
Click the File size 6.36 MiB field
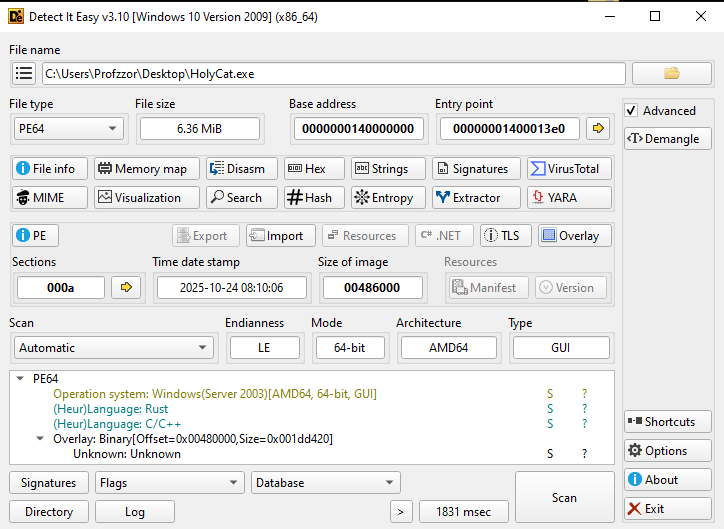pos(199,128)
